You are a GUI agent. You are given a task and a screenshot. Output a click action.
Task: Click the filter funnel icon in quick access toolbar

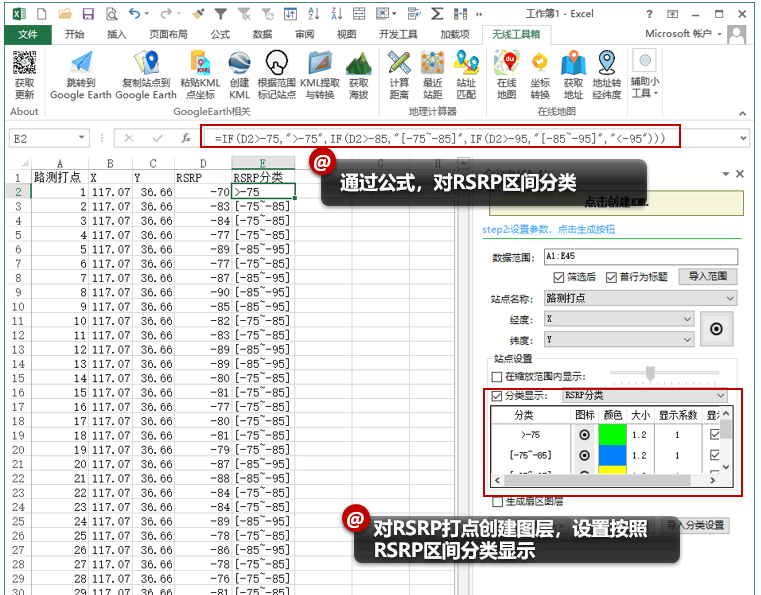221,14
